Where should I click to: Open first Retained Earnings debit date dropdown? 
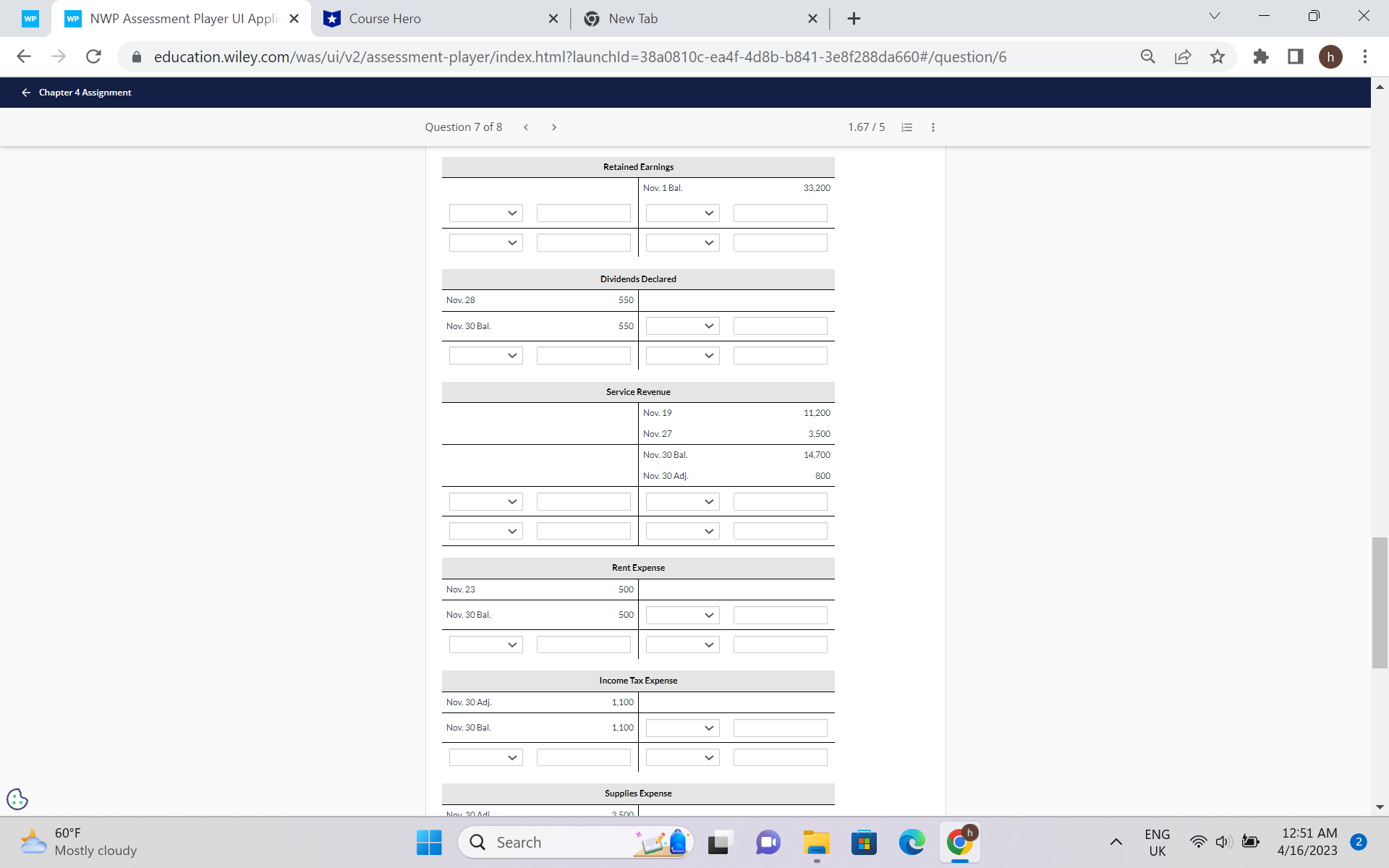point(485,213)
